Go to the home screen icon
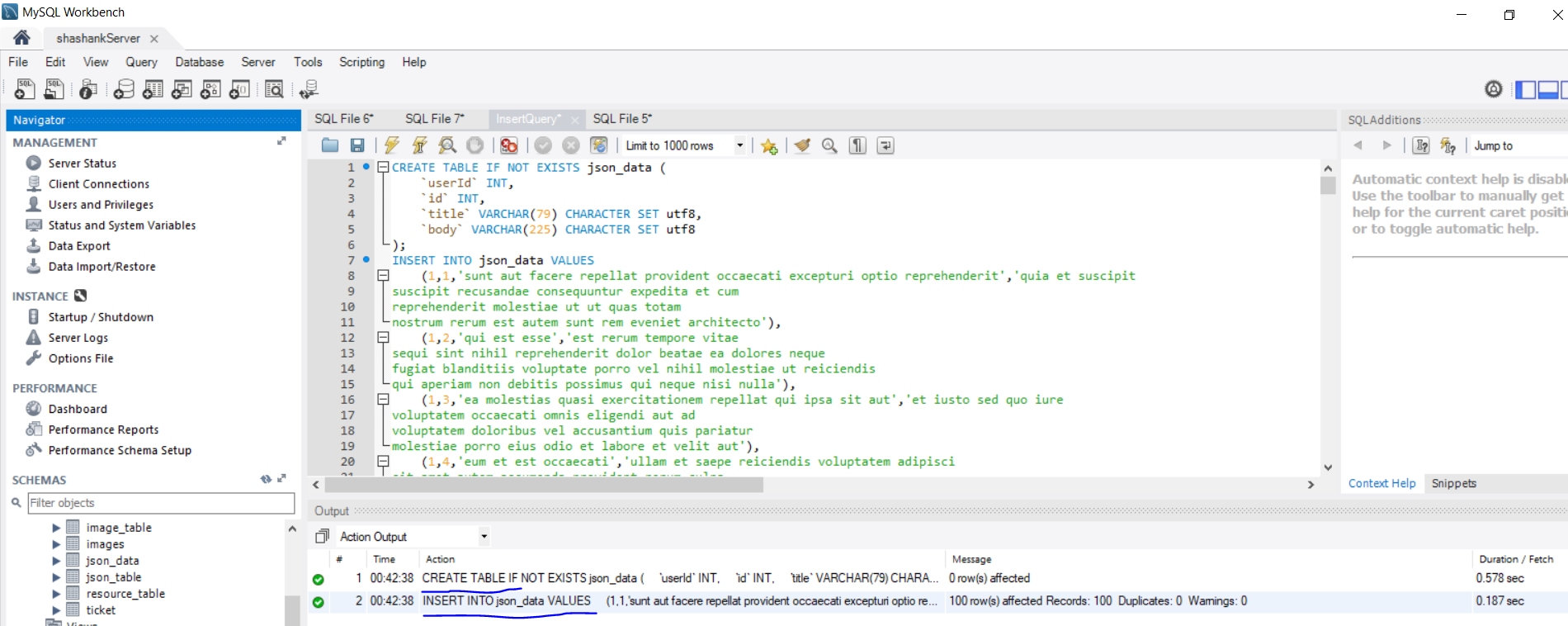This screenshot has height=626, width=1568. tap(22, 38)
